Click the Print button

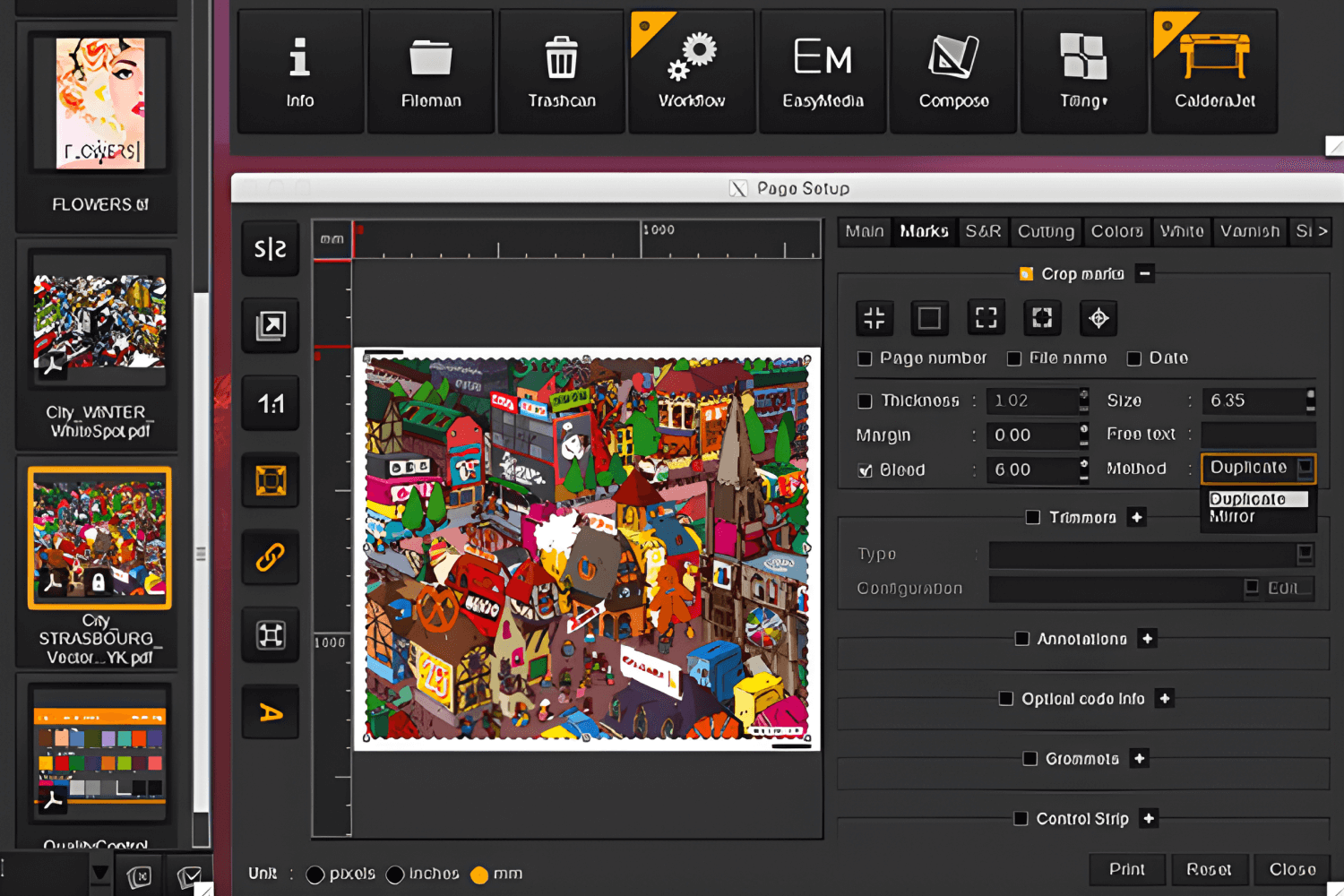[1127, 869]
